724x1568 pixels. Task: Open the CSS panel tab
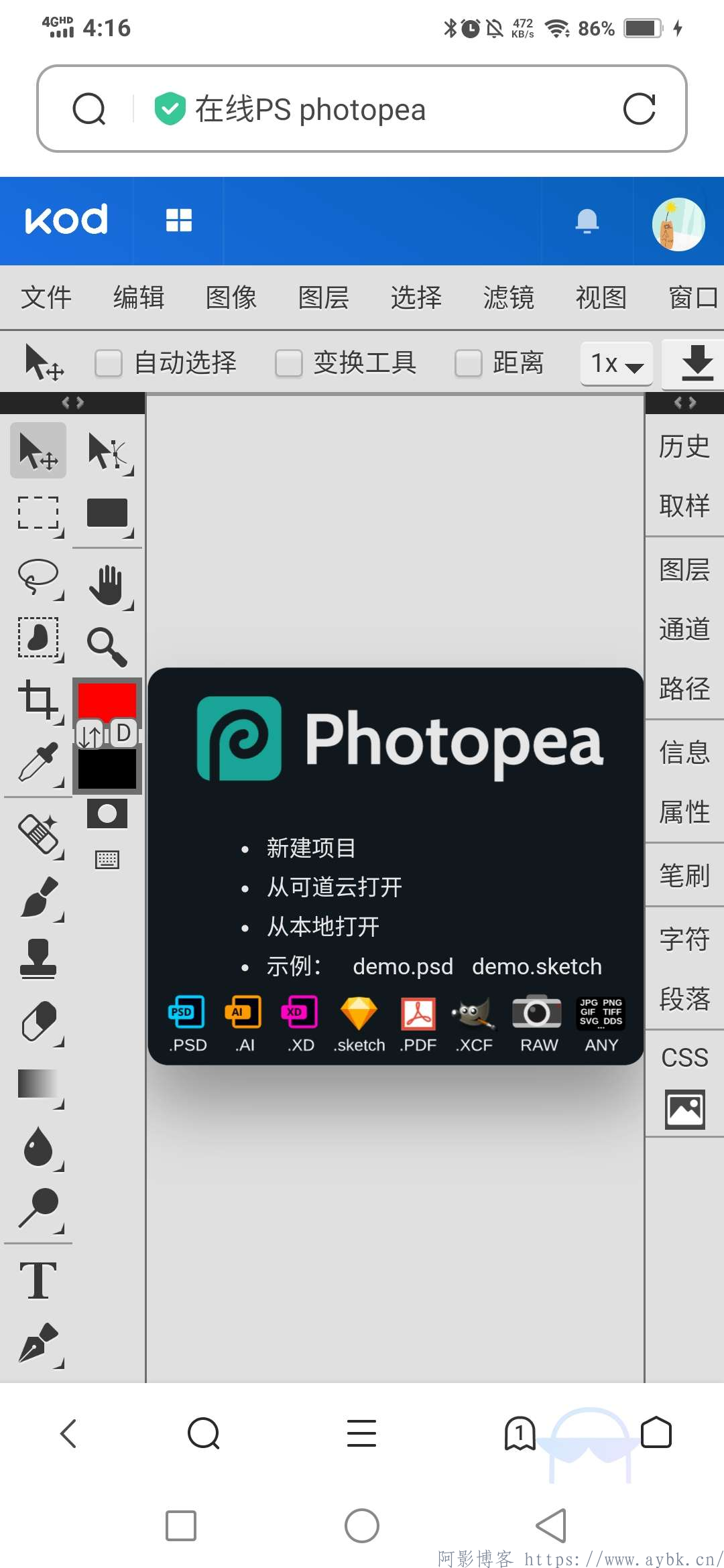pyautogui.click(x=684, y=1057)
